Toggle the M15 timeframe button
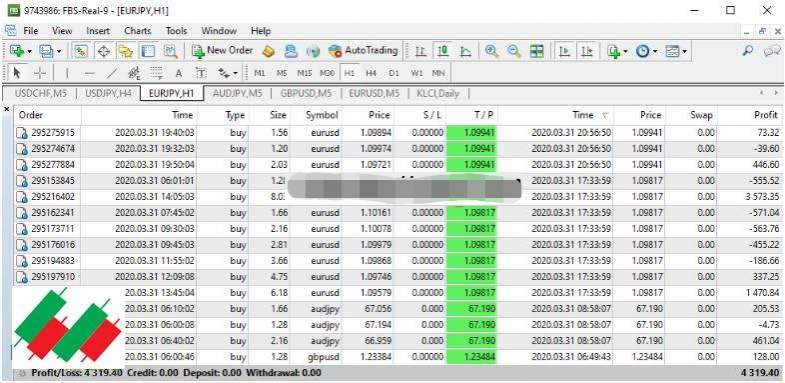 (304, 73)
